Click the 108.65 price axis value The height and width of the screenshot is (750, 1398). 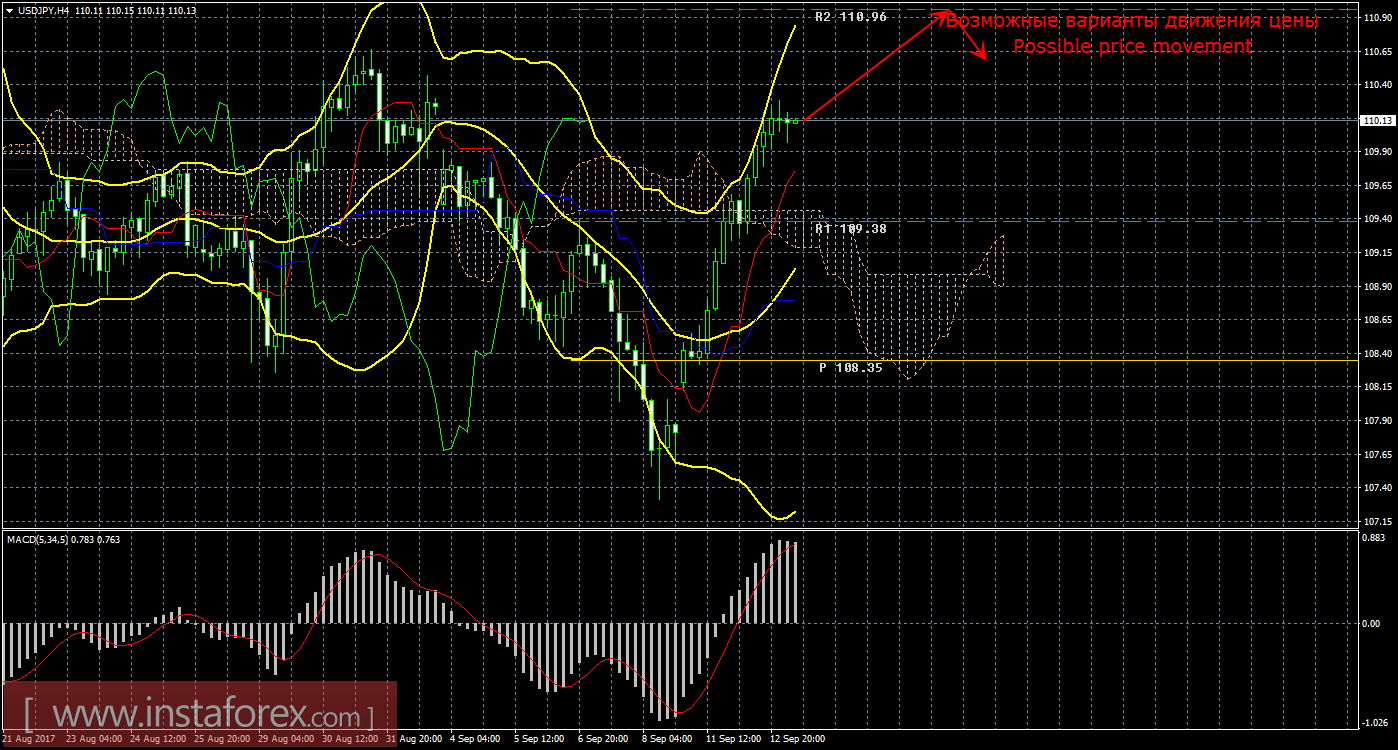tap(1378, 320)
